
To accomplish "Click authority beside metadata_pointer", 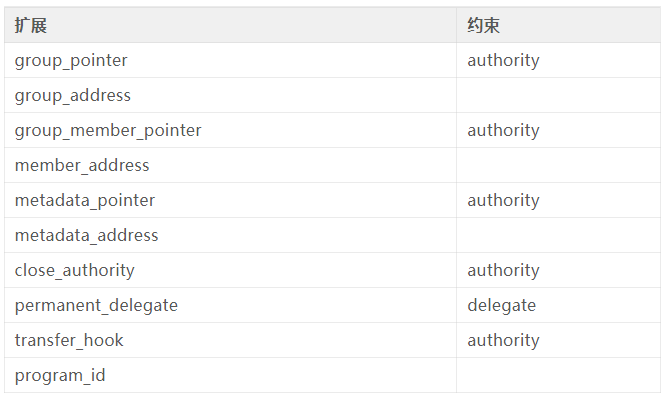I will (503, 201).
